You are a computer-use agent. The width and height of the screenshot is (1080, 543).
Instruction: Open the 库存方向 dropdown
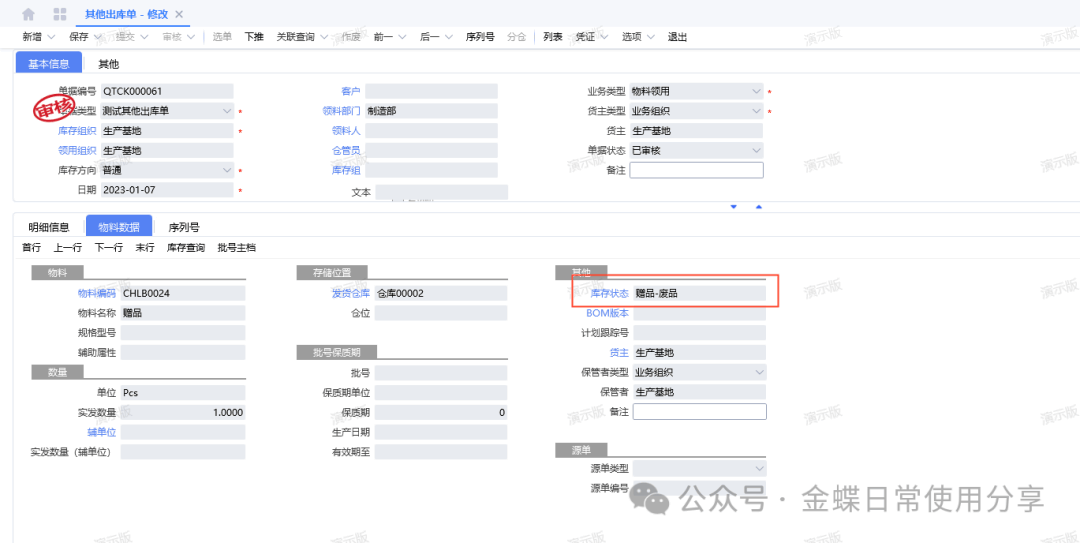226,171
